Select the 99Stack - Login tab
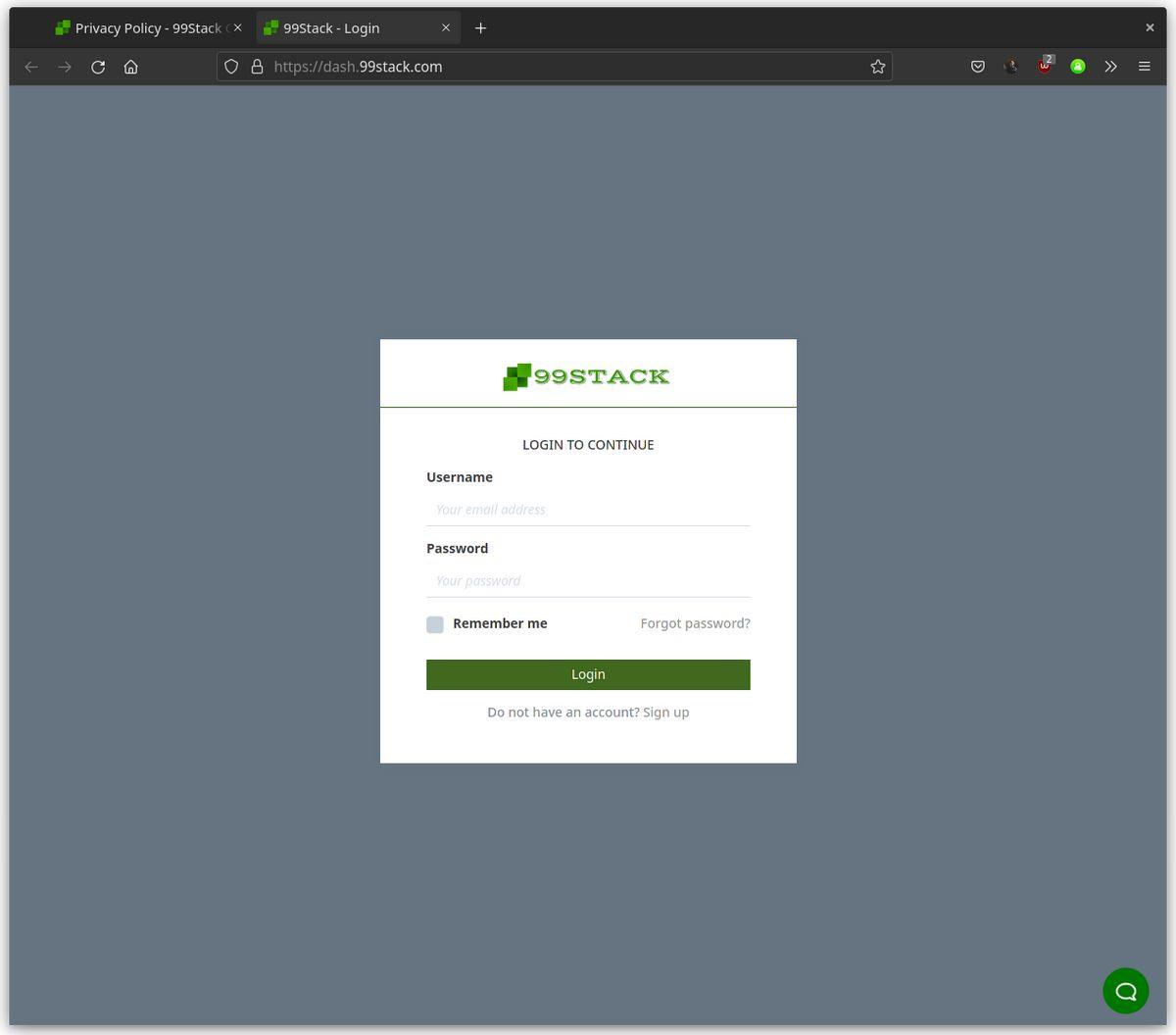Screen dimensions: 1176x1035 tap(358, 28)
